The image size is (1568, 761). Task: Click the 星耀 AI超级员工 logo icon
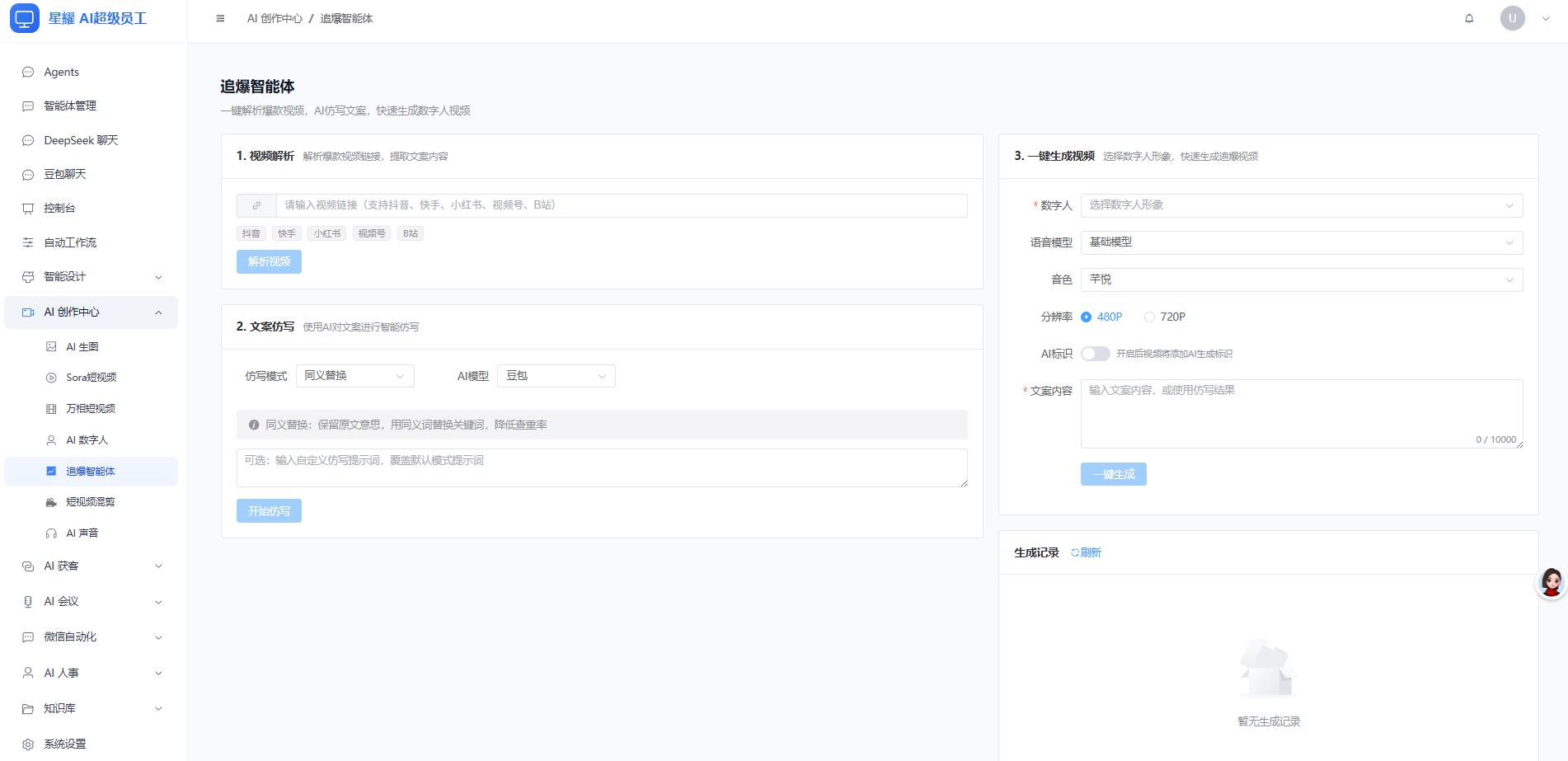(25, 18)
